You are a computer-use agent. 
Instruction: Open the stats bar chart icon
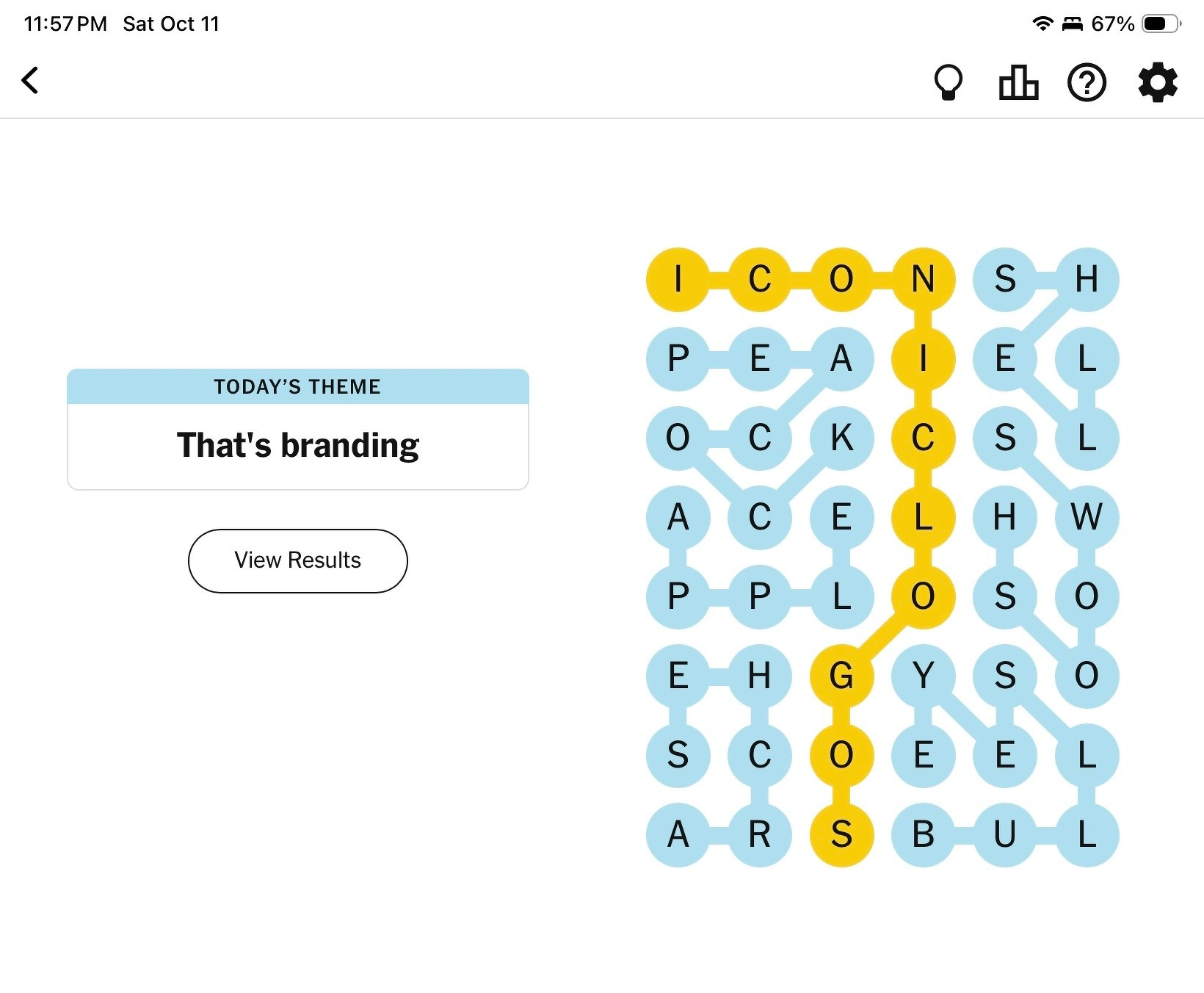coord(1018,82)
